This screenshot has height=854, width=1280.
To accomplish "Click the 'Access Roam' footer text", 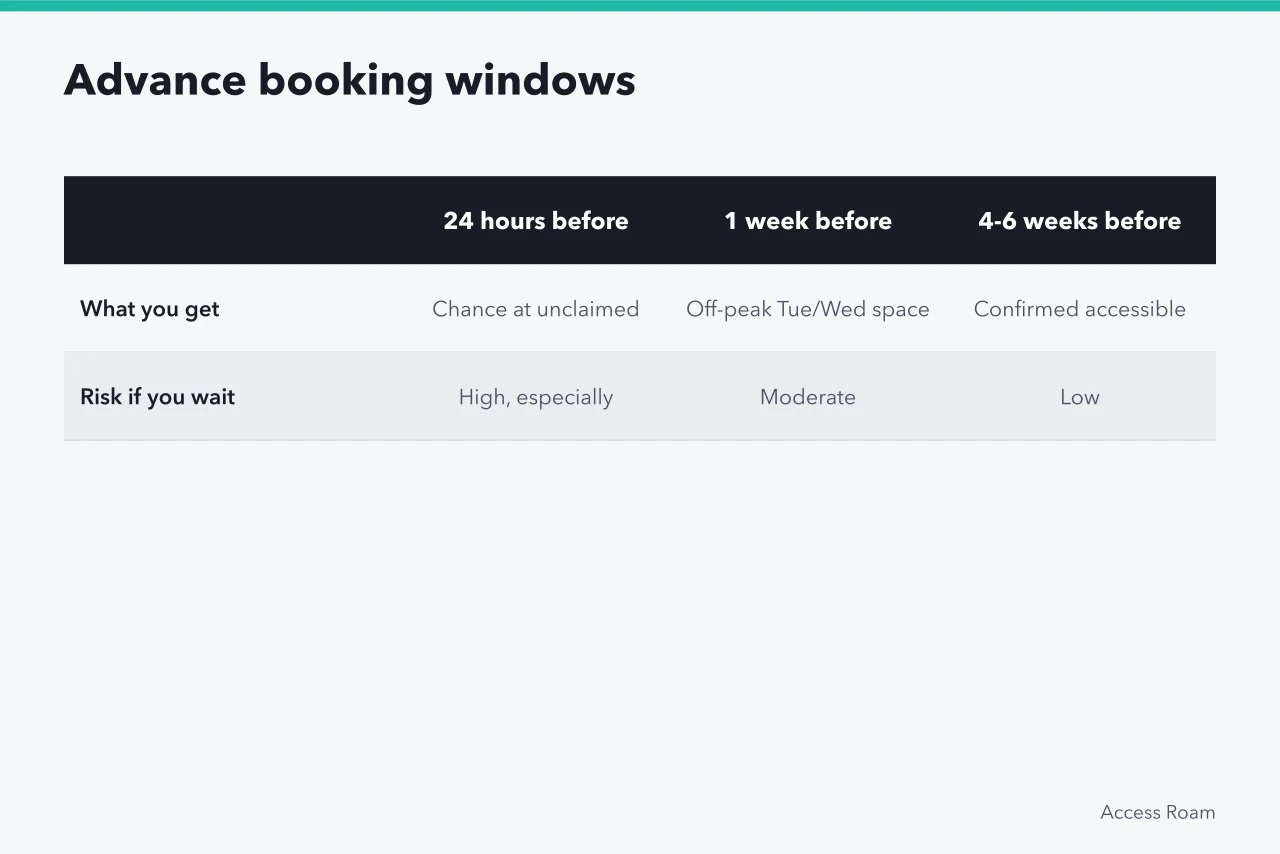I will [1158, 812].
